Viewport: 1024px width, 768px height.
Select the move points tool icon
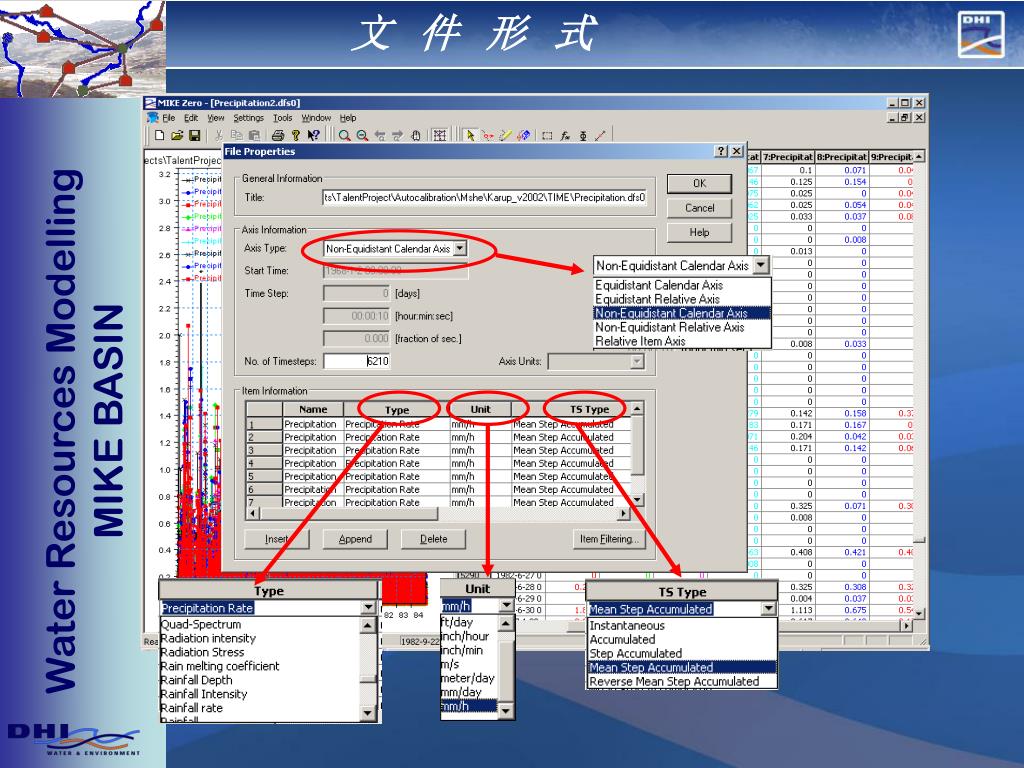click(487, 135)
